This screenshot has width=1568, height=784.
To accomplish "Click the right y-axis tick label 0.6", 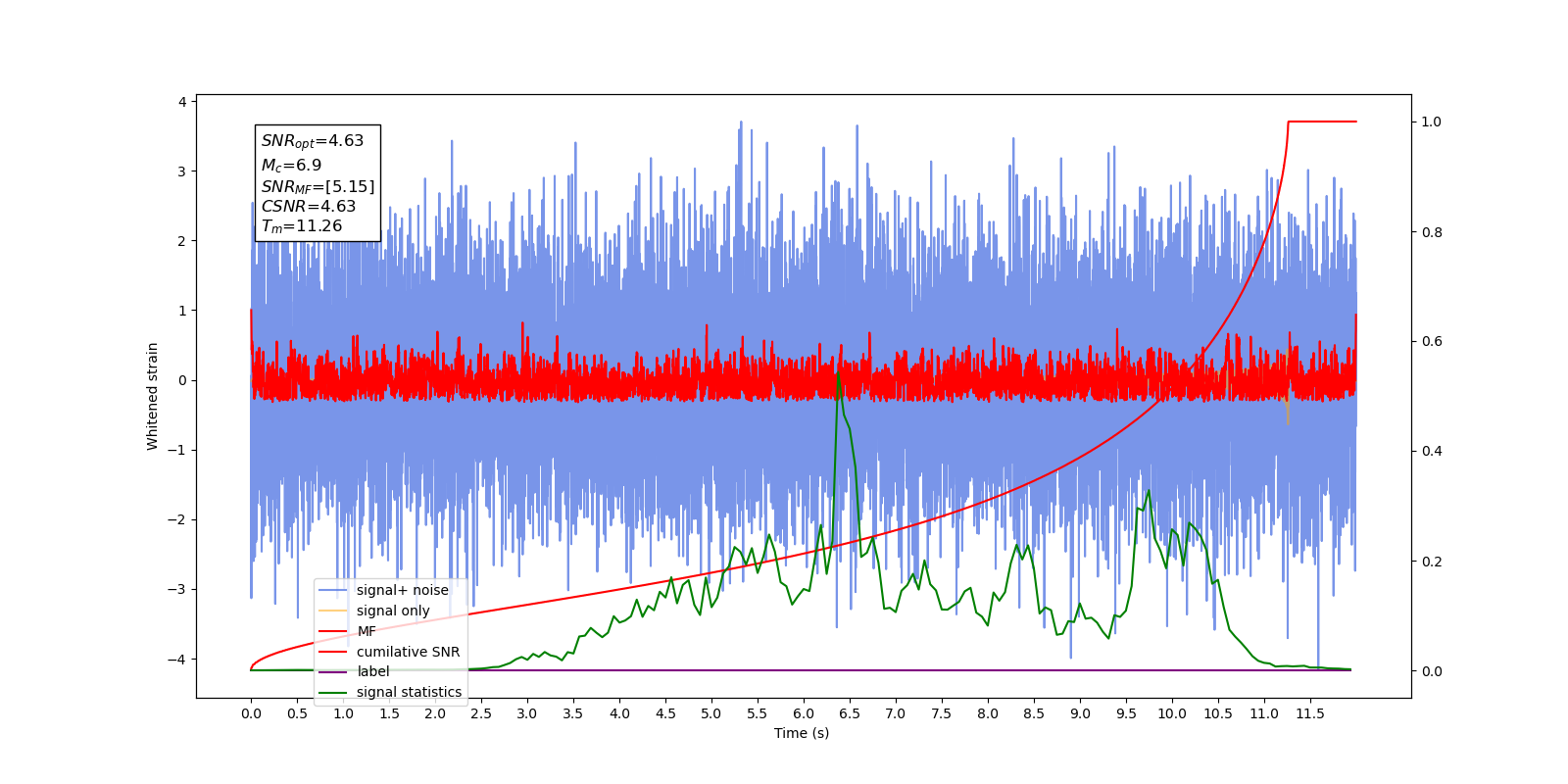I will 1432,341.
